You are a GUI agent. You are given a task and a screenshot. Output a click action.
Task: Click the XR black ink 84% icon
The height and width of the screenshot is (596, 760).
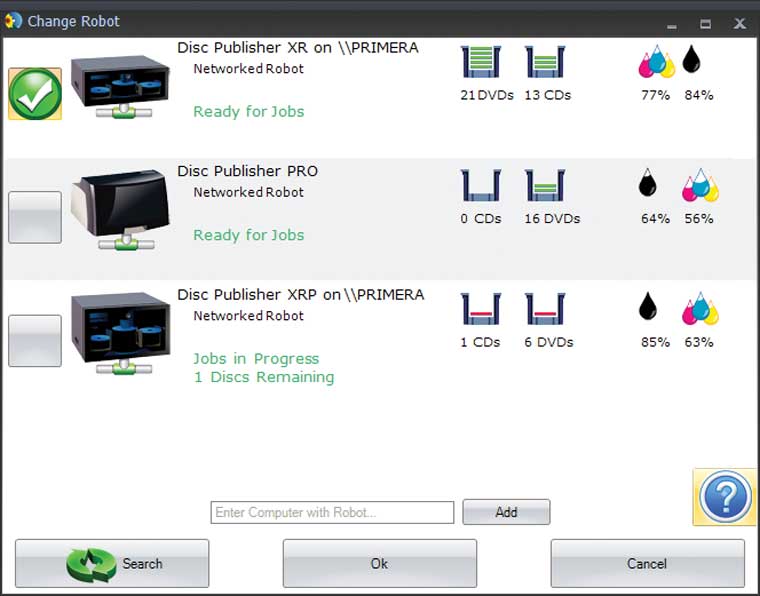click(692, 59)
